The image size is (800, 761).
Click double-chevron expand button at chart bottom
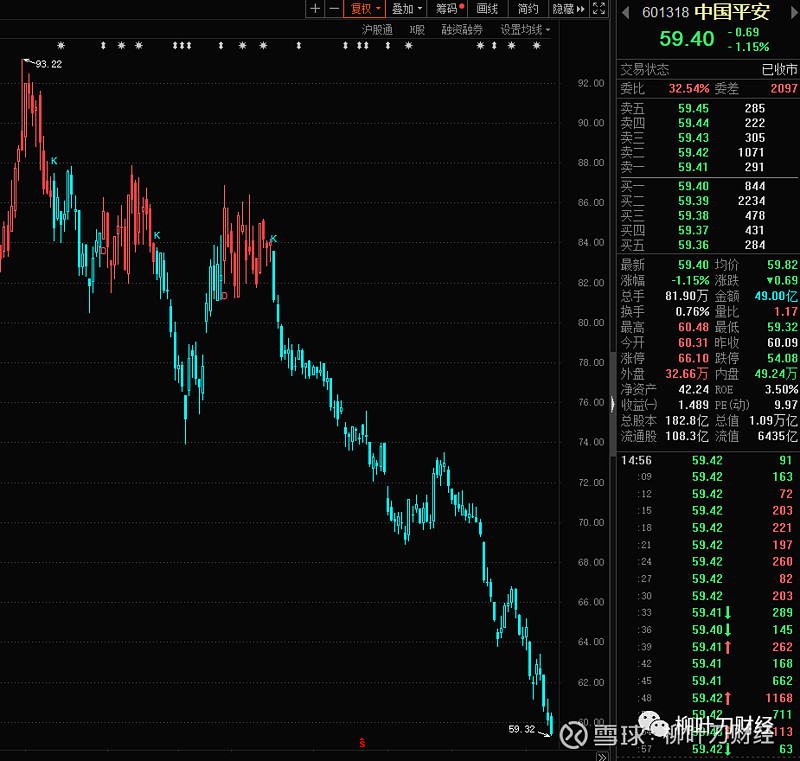point(602,756)
